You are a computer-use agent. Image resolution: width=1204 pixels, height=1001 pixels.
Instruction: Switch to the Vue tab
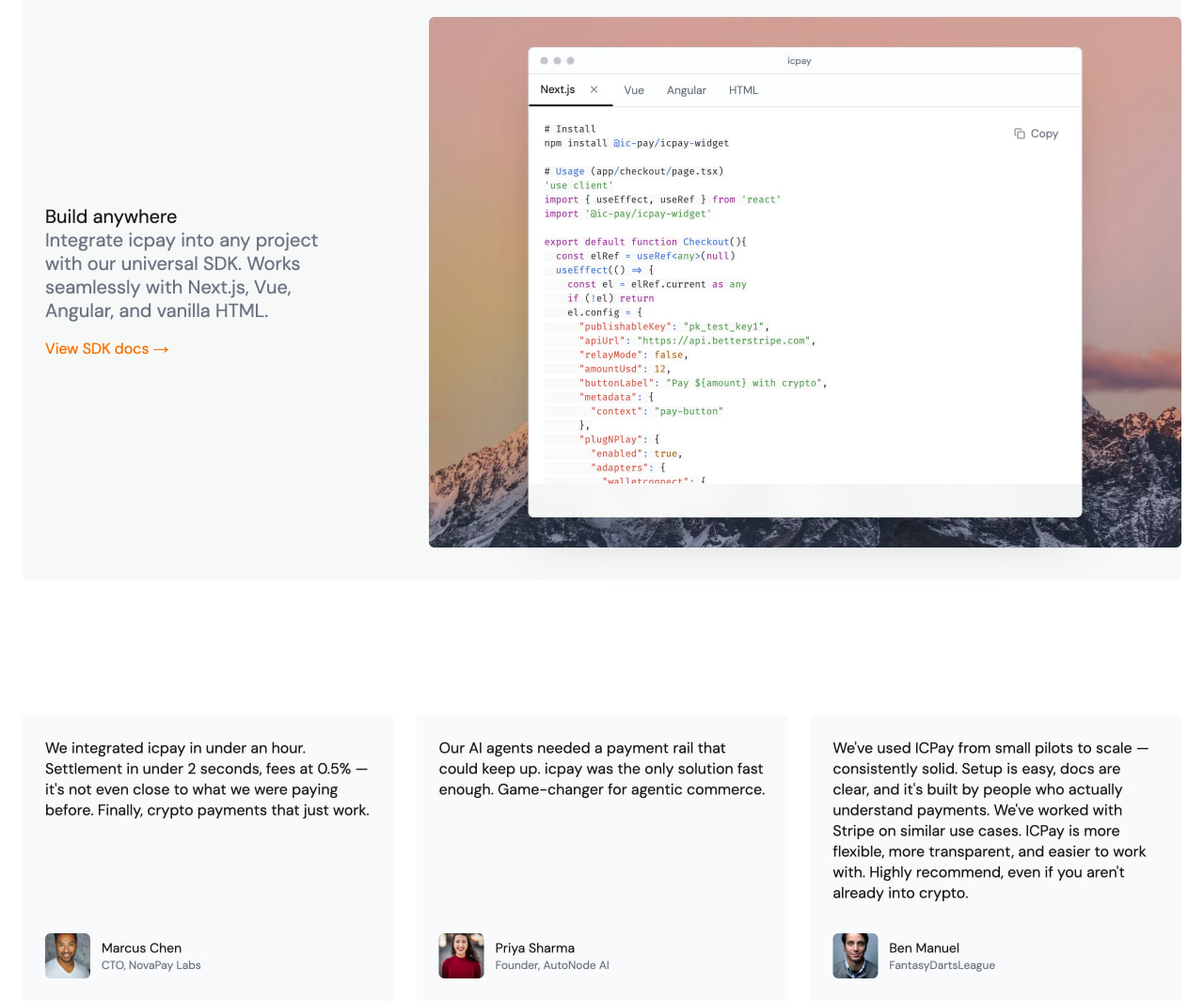634,90
